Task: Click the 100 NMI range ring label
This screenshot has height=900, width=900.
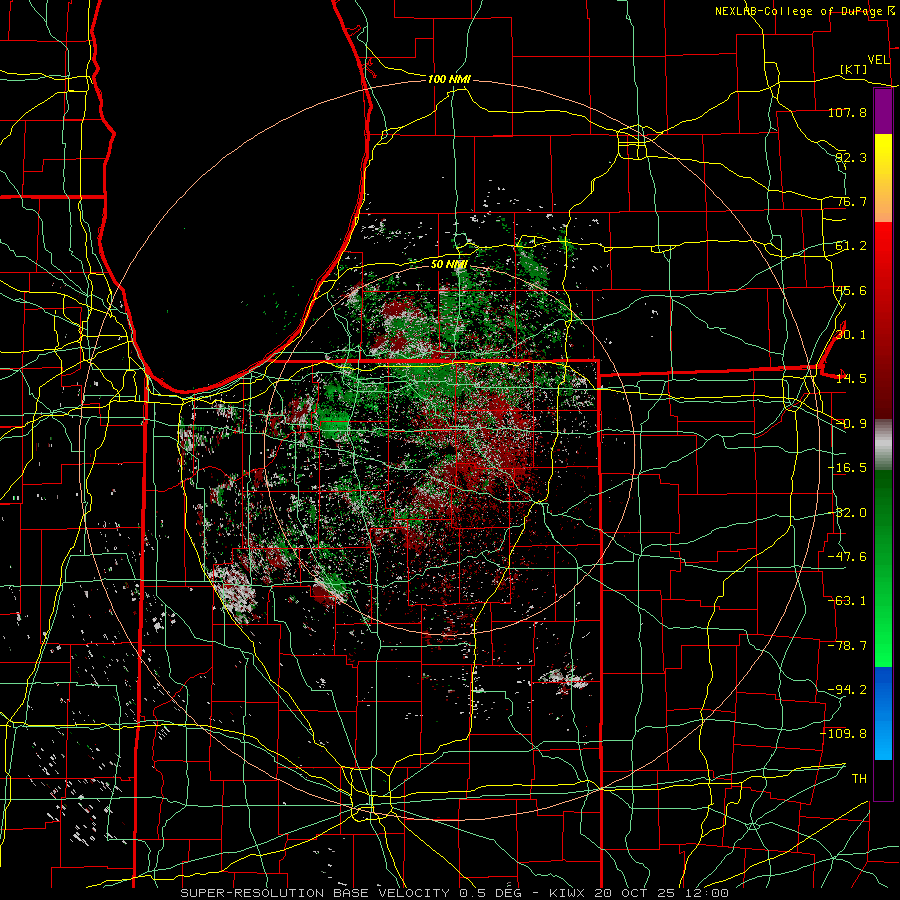Action: pos(449,79)
